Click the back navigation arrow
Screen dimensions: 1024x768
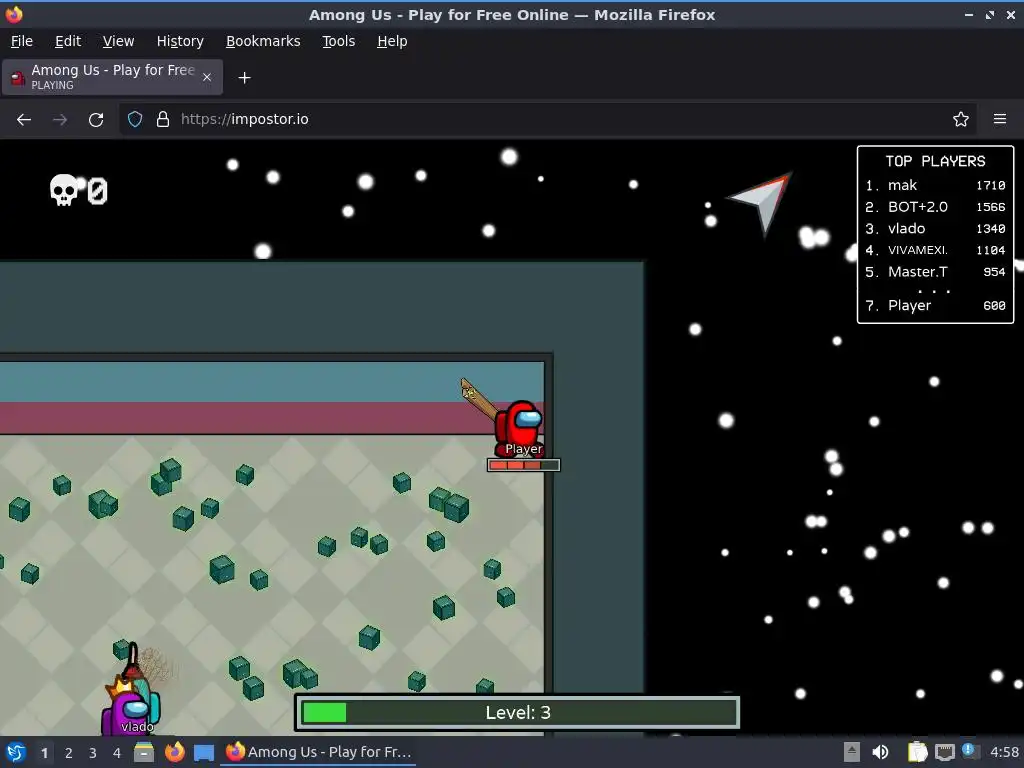(x=24, y=120)
